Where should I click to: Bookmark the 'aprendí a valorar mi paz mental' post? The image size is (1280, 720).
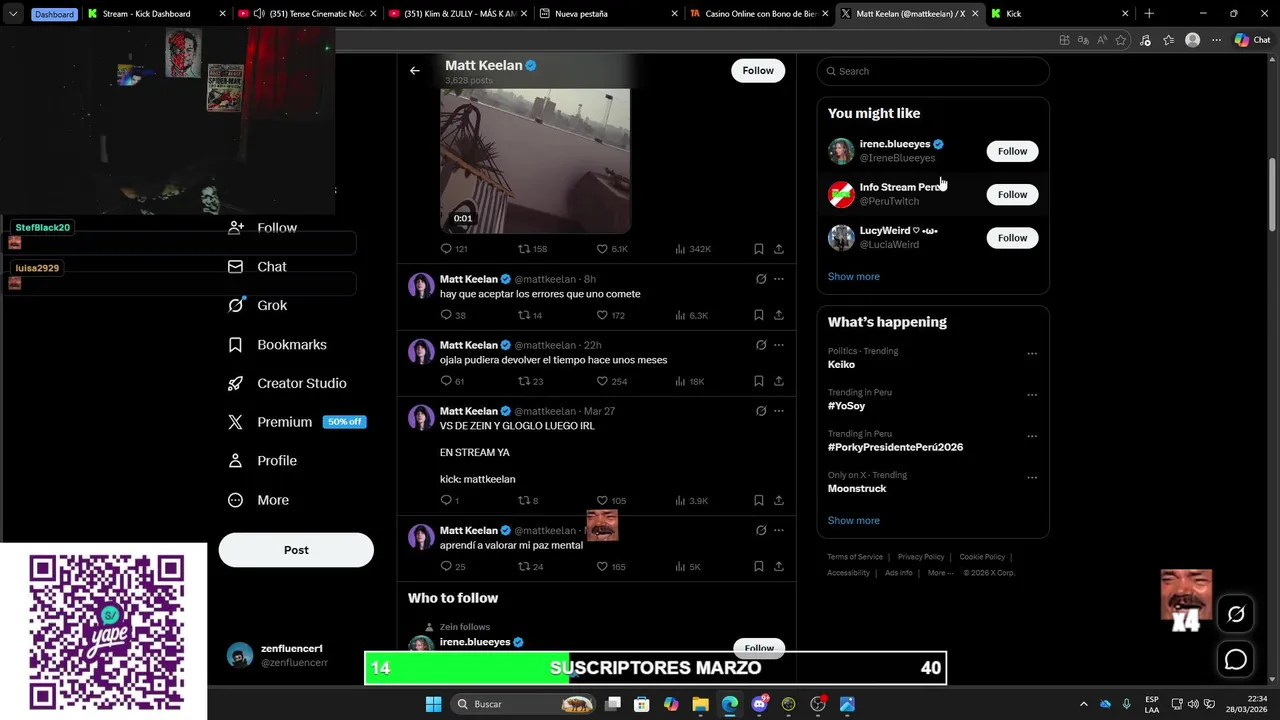[759, 566]
